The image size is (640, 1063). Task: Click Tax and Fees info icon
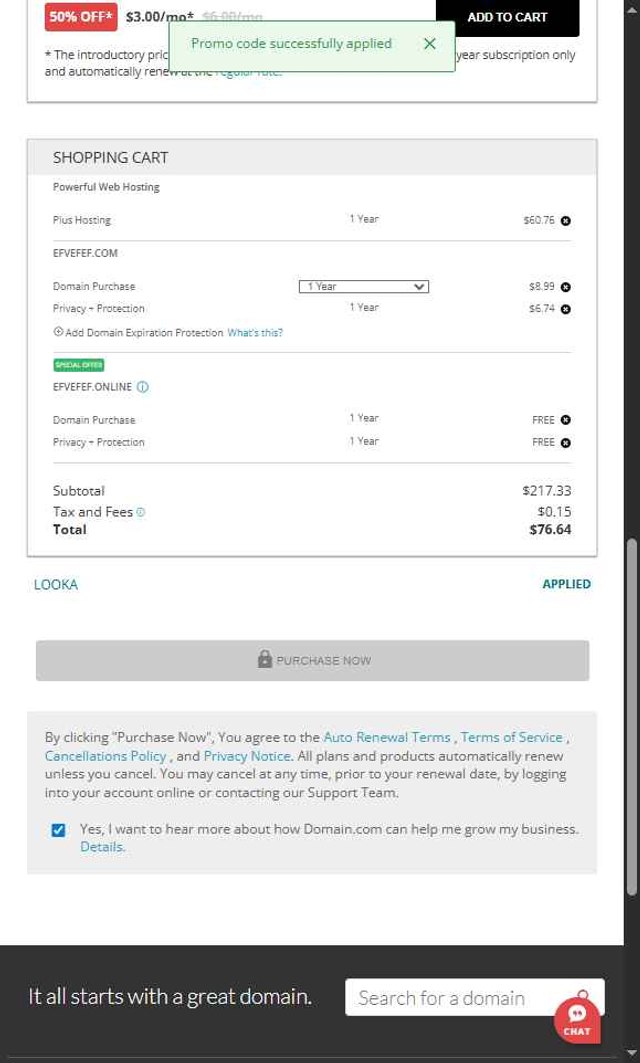pyautogui.click(x=141, y=512)
